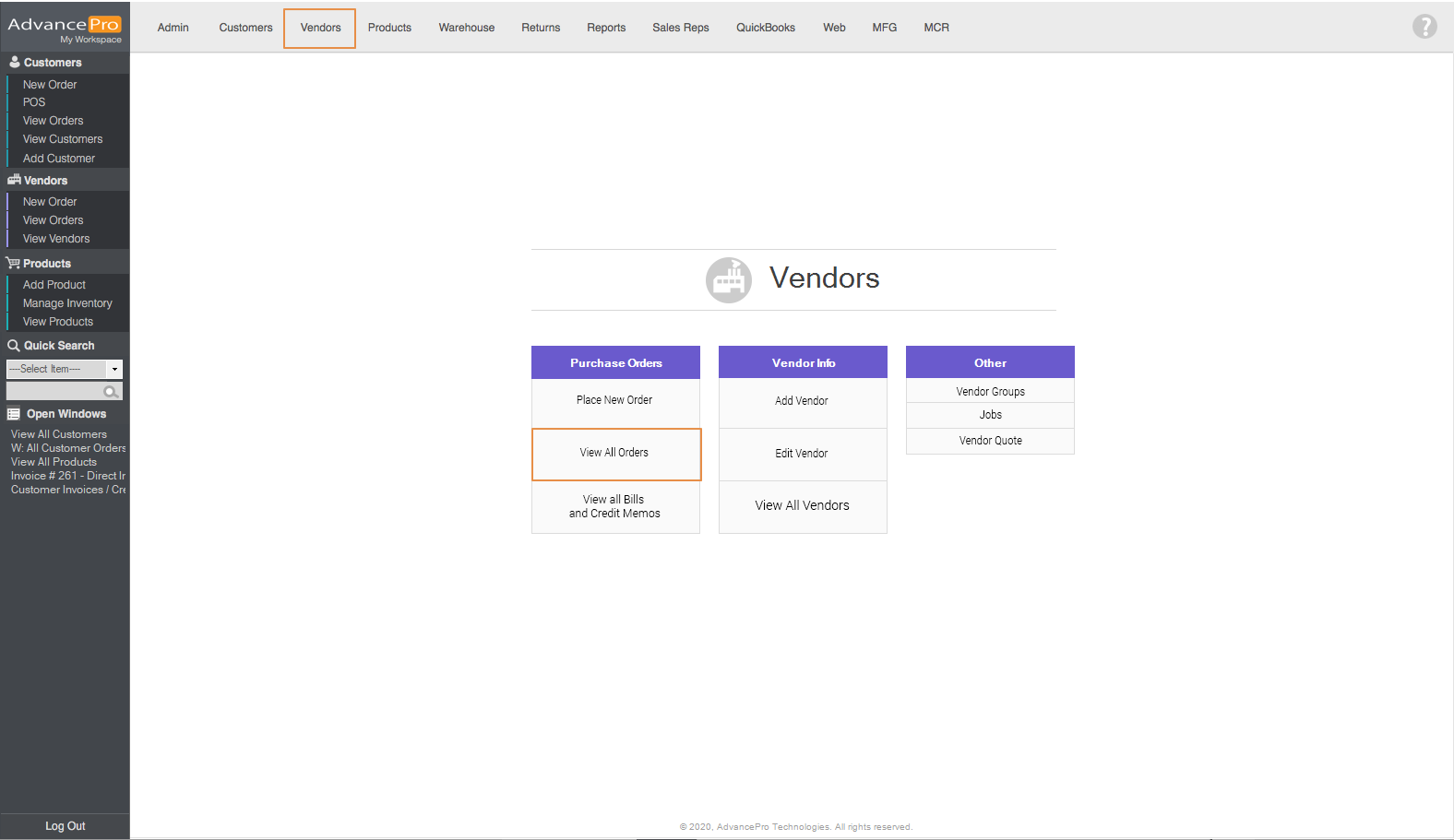Click the large Vendors factory icon in page title

[x=729, y=279]
